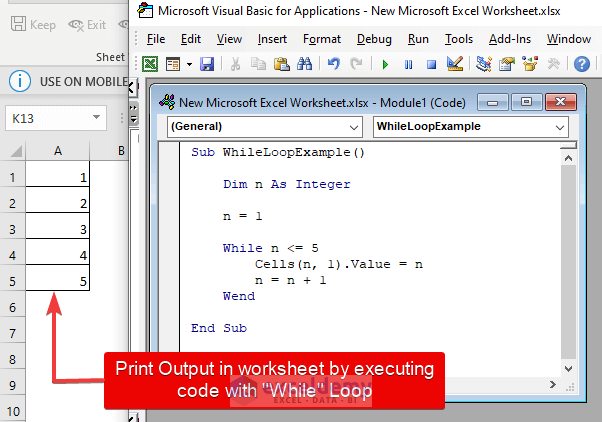Click the code window scroll down arrow
The width and height of the screenshot is (602, 422).
coord(569,369)
